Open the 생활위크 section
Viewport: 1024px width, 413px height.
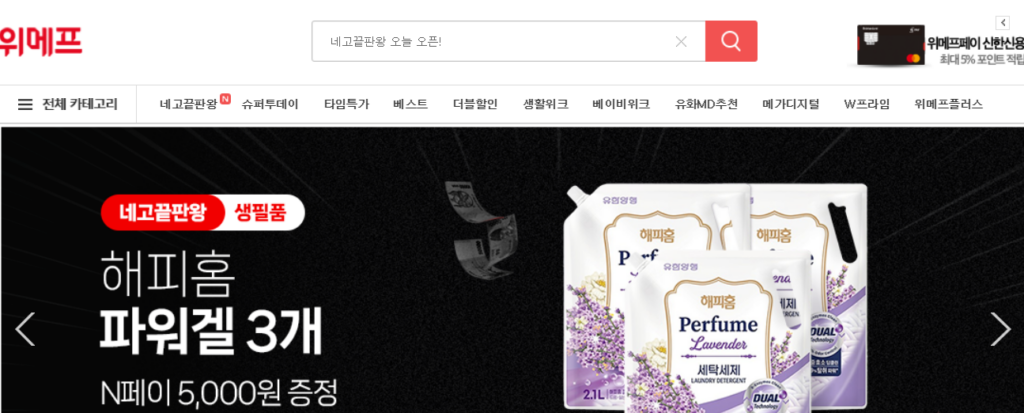[x=545, y=104]
